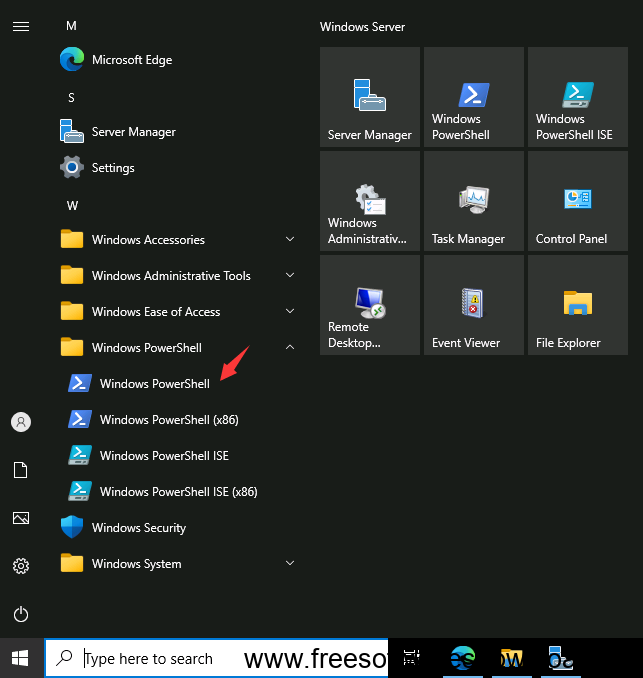The height and width of the screenshot is (678, 643).
Task: Open the Server Manager taskbar icon
Action: point(560,659)
